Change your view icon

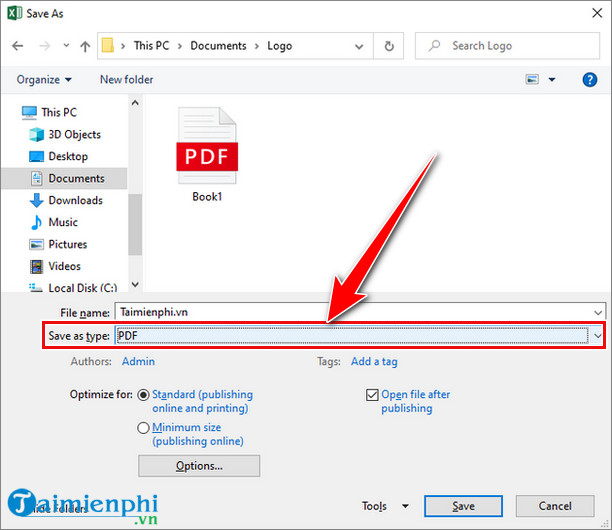click(x=532, y=80)
